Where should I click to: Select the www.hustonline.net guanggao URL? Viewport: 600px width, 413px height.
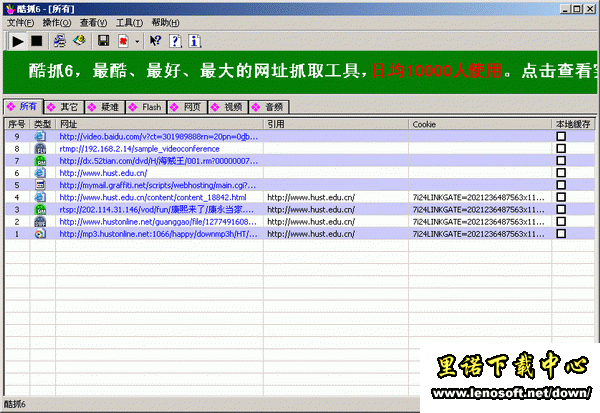pos(158,222)
